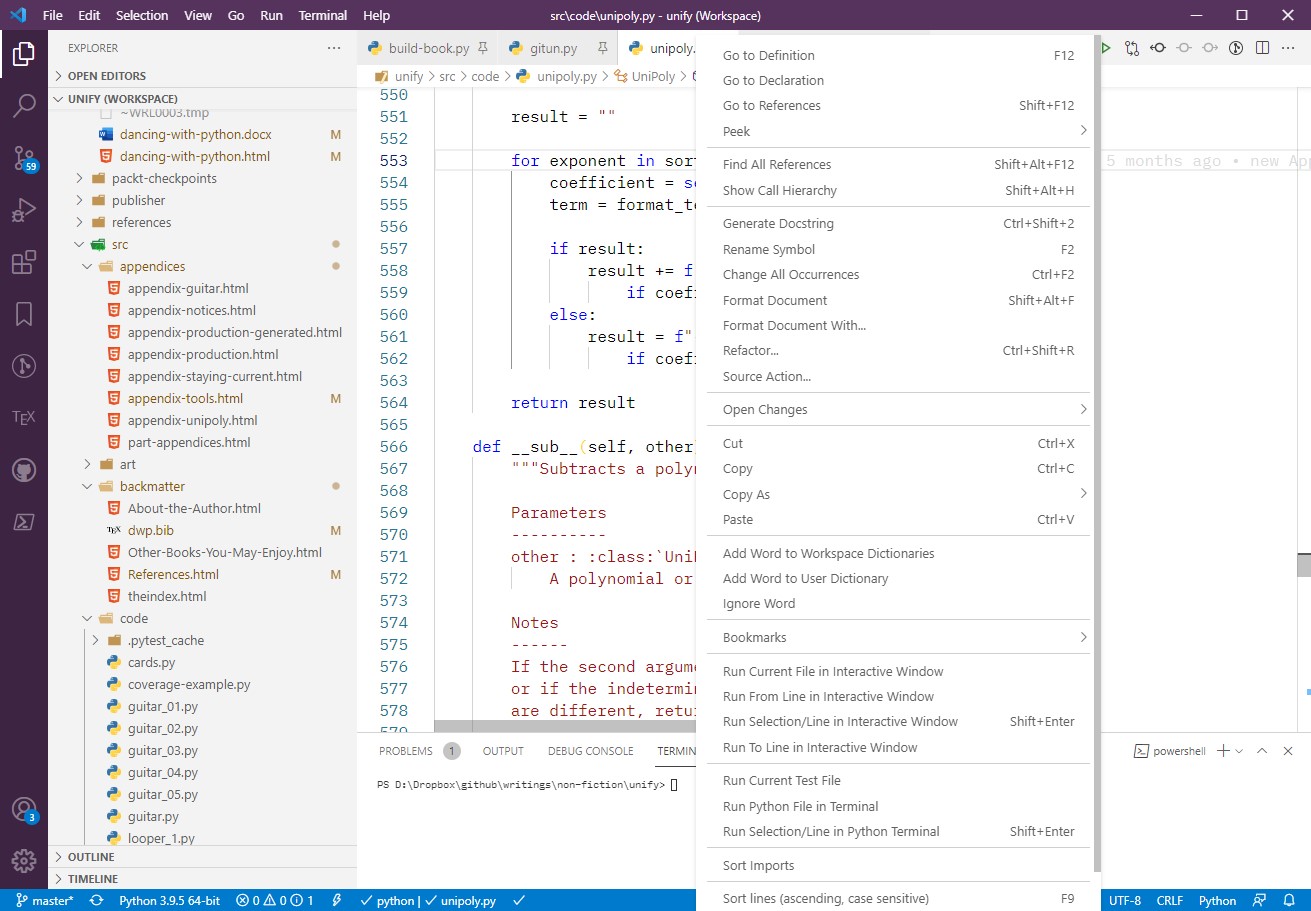
Task: Open the Extensions view
Action: tap(24, 262)
